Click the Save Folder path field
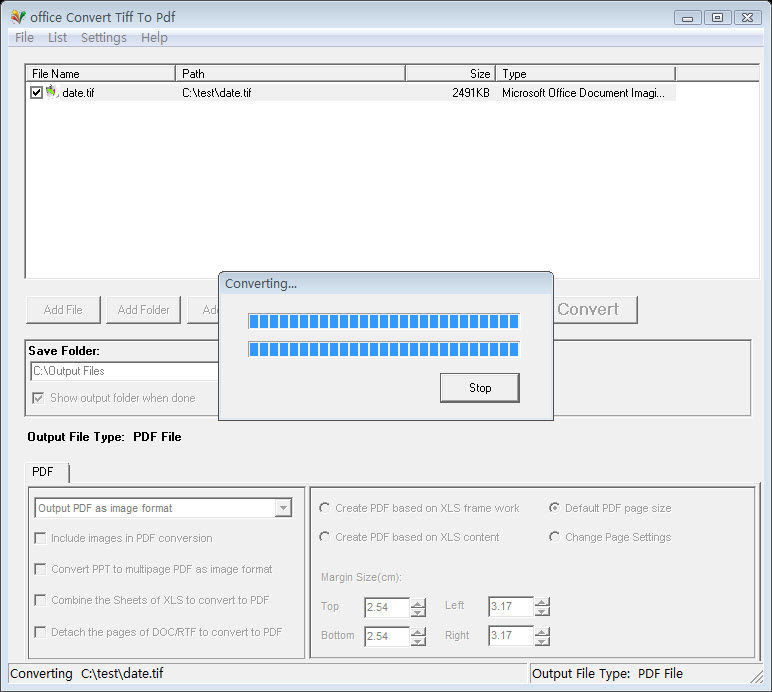Image resolution: width=772 pixels, height=692 pixels. click(x=125, y=371)
